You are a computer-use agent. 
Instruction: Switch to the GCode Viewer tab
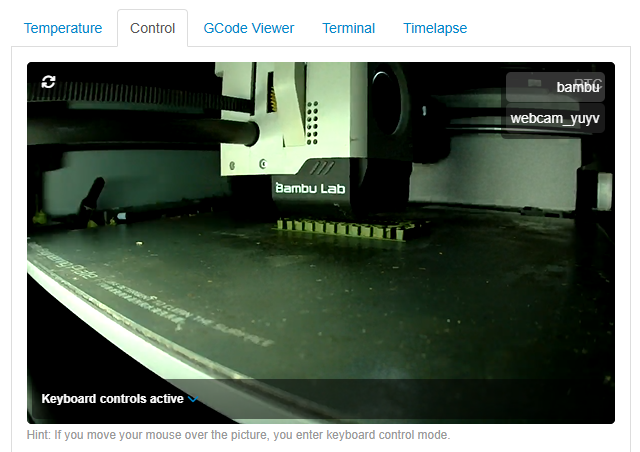(x=249, y=28)
